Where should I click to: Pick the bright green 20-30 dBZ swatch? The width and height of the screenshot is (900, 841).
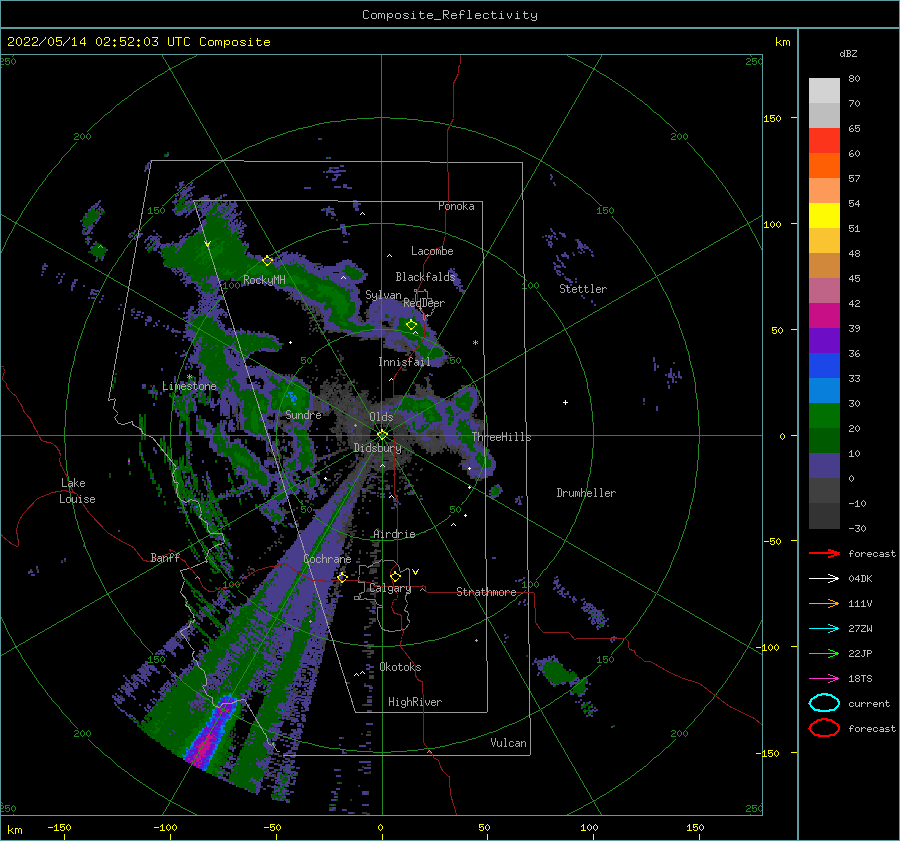tap(824, 415)
